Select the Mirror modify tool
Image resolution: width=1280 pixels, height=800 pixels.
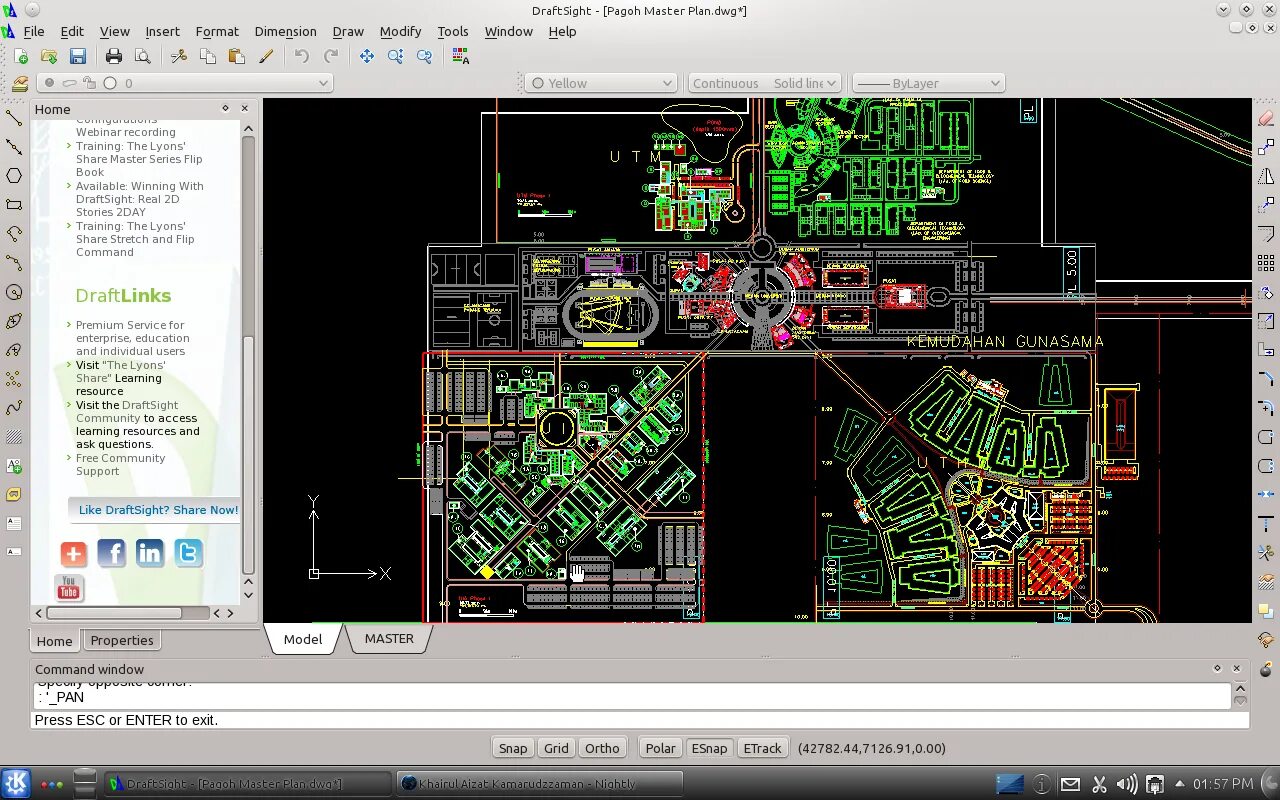pos(1266,176)
